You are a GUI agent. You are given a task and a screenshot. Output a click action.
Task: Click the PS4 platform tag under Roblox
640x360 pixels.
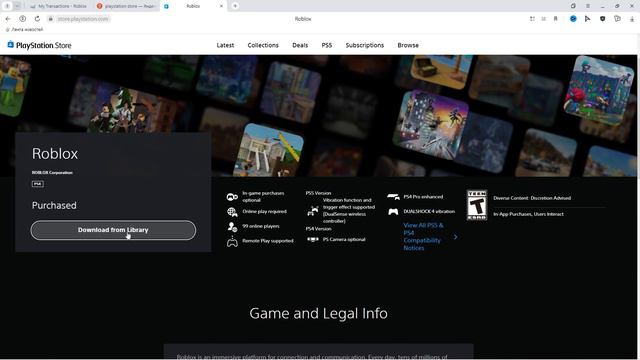[38, 184]
